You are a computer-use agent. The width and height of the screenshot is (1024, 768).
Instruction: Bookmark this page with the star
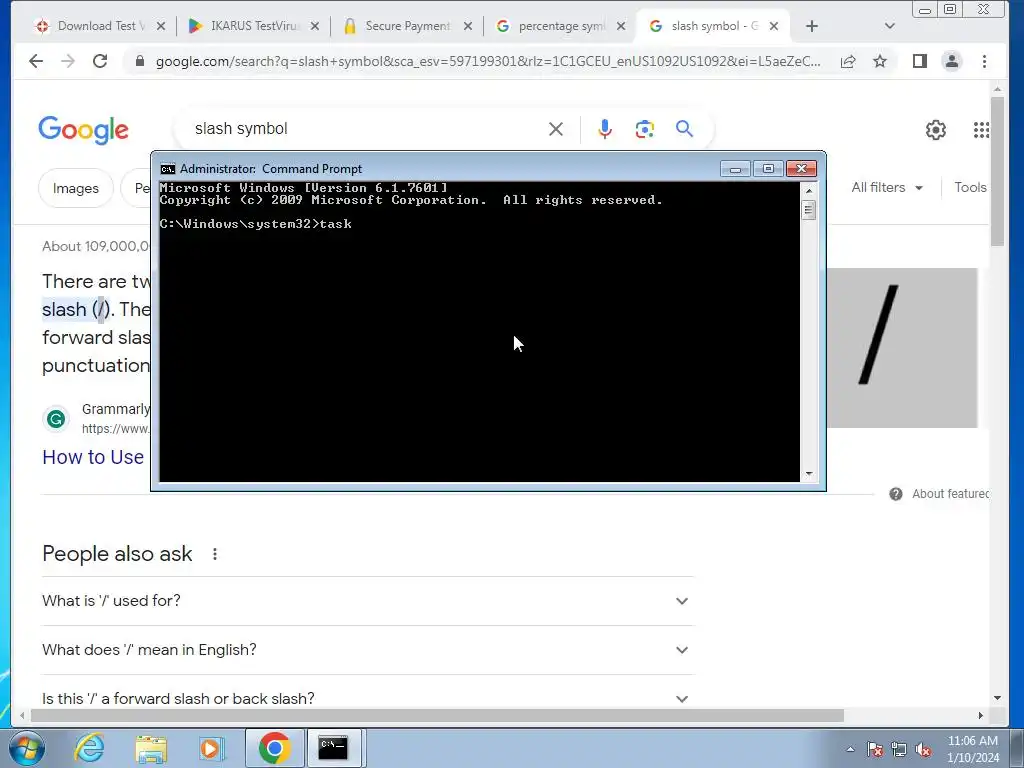click(x=880, y=61)
